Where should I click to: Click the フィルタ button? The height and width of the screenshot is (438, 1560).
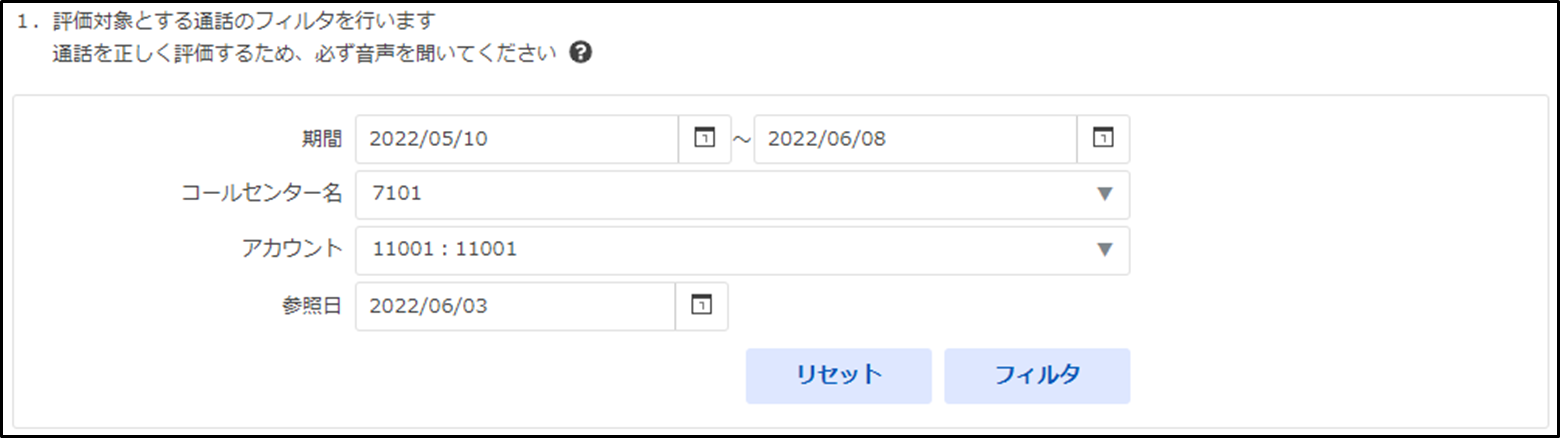tap(1037, 375)
